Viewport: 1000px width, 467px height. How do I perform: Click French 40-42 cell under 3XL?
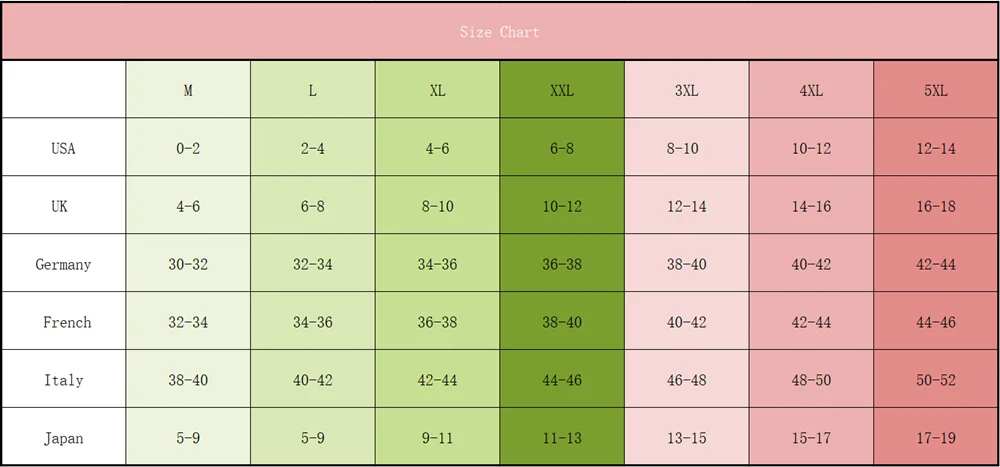pyautogui.click(x=687, y=322)
